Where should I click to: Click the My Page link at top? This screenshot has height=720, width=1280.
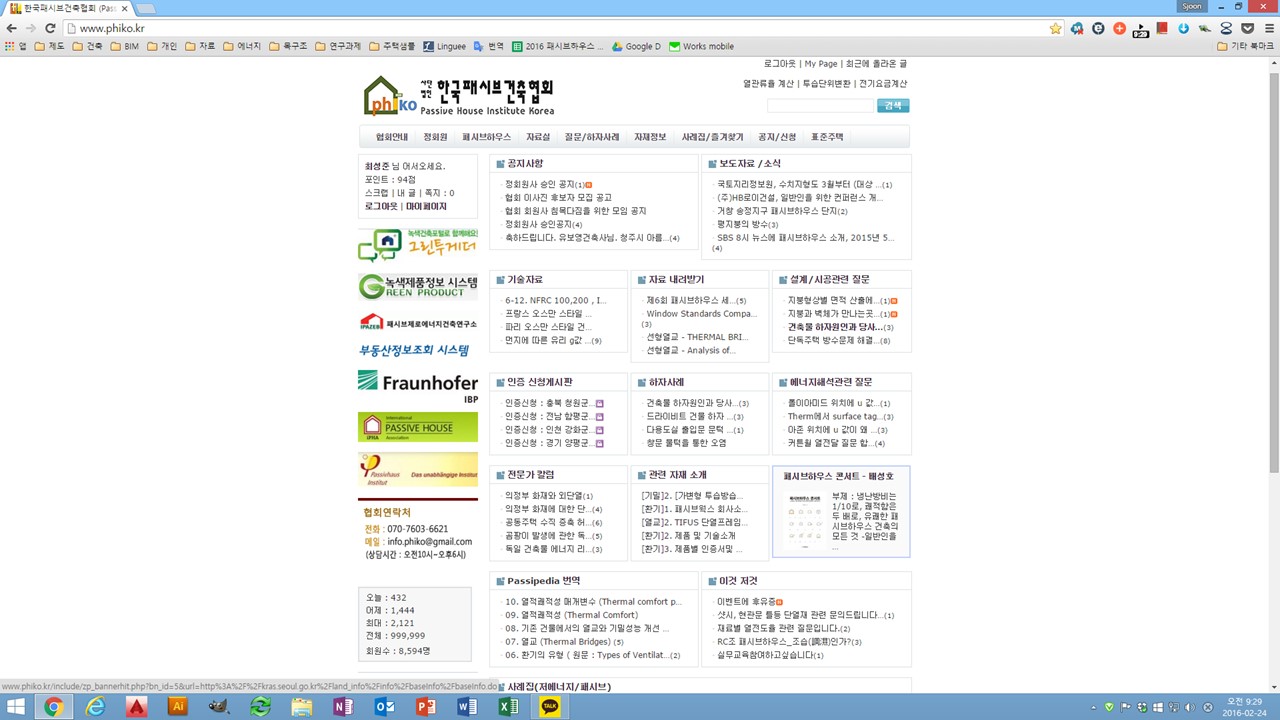tap(821, 64)
